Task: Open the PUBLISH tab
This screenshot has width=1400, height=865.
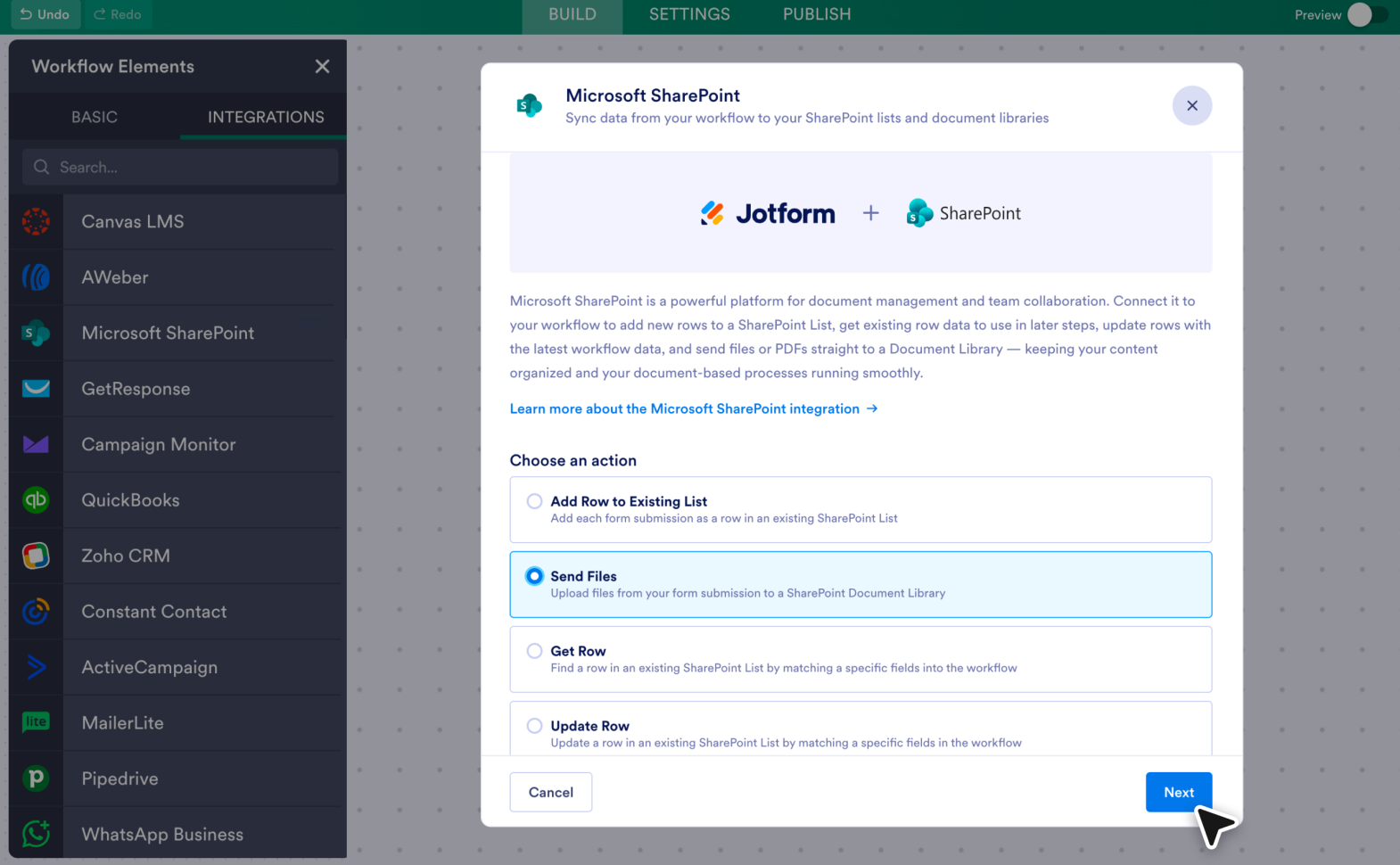Action: point(817,14)
